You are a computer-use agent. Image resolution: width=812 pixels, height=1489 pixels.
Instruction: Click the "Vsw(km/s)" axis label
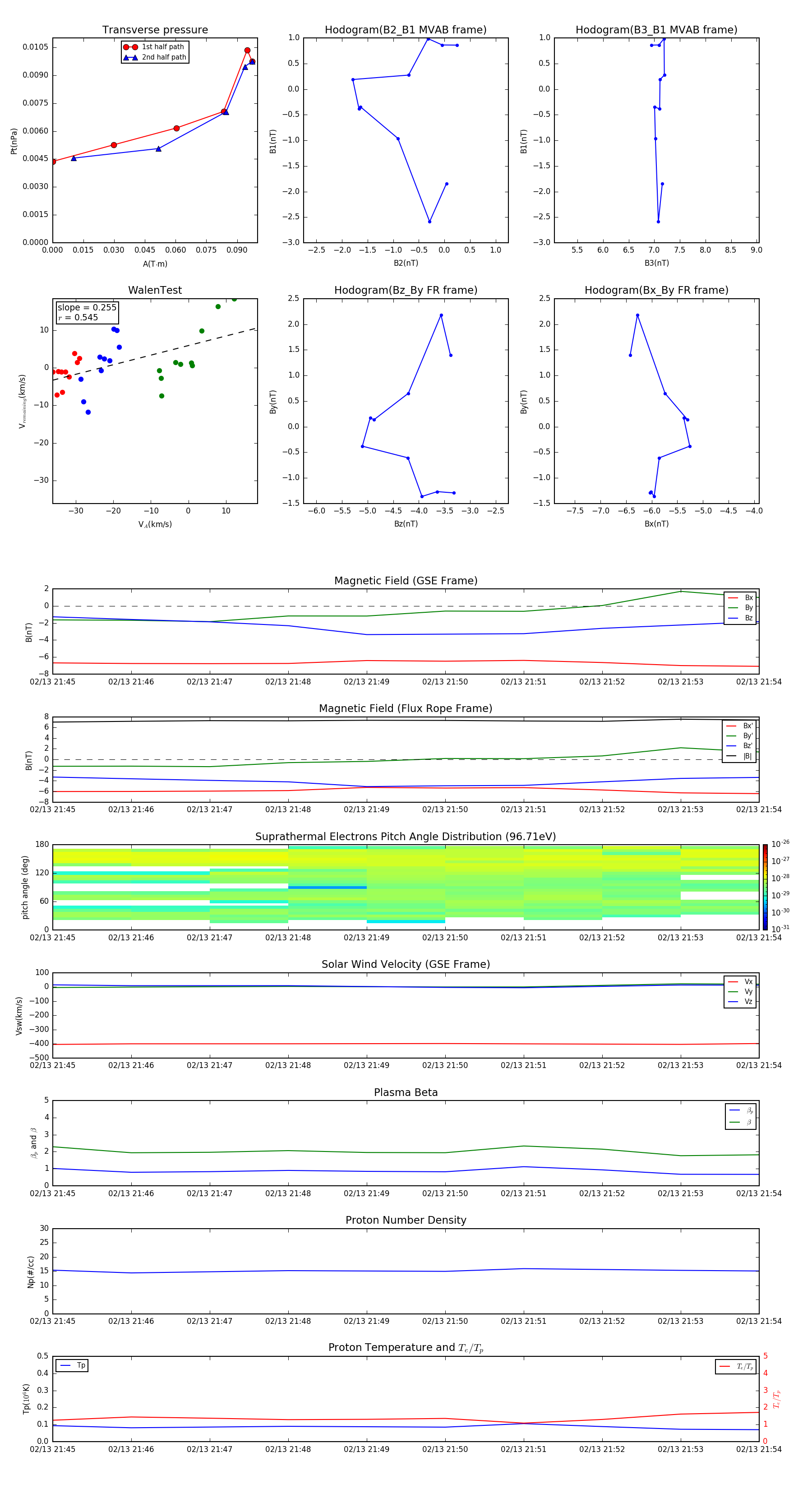click(19, 1016)
